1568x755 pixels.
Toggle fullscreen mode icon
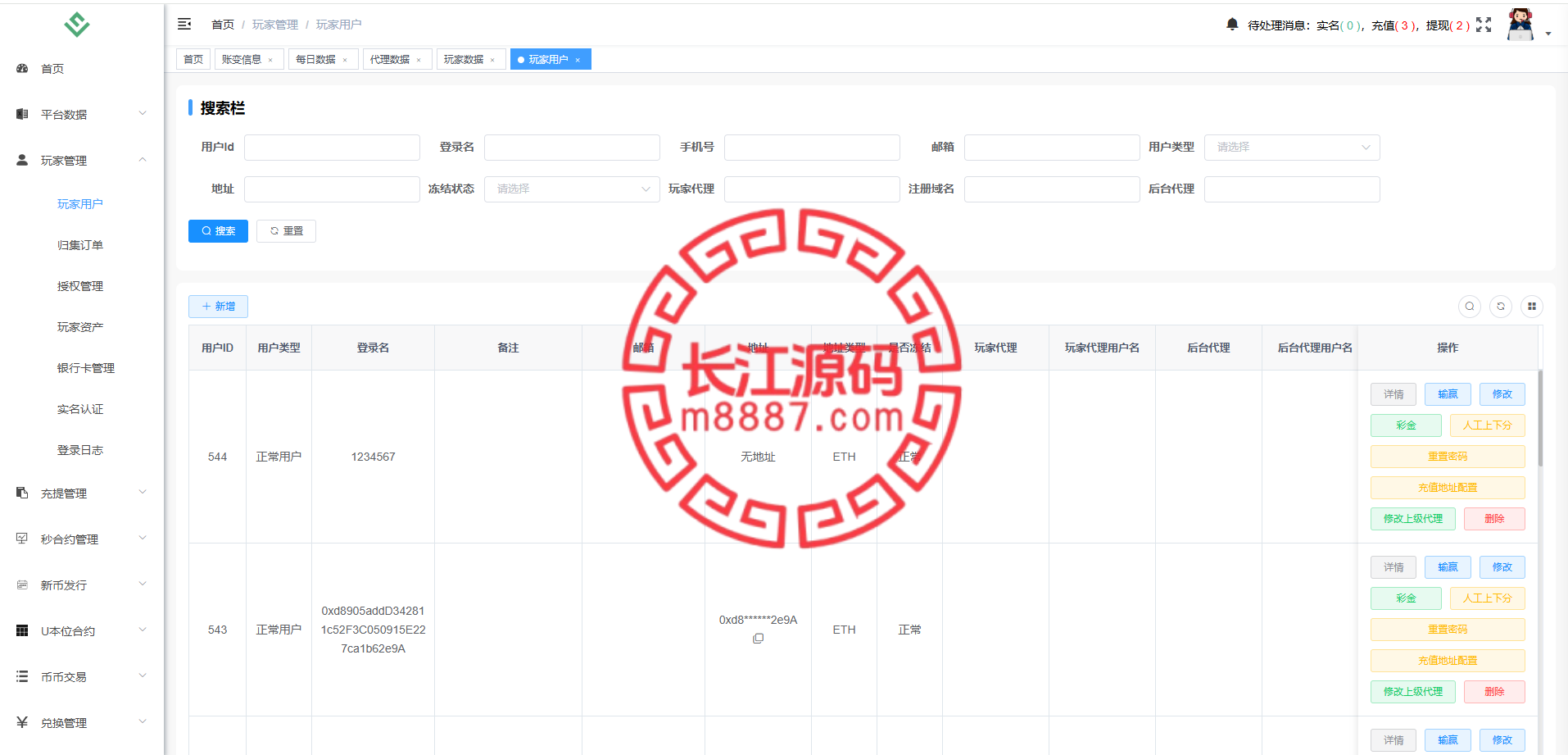coord(1484,25)
